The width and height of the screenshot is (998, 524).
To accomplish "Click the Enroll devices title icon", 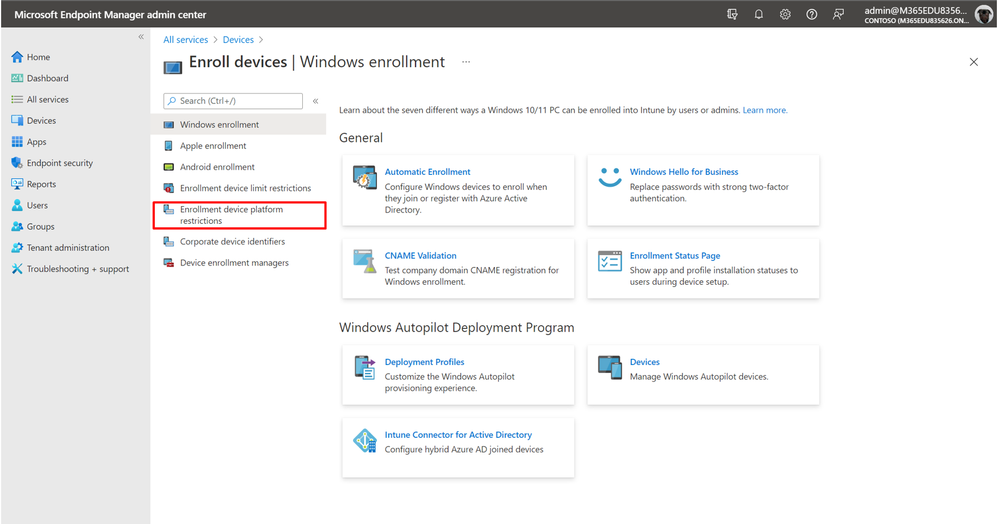I will click(172, 67).
